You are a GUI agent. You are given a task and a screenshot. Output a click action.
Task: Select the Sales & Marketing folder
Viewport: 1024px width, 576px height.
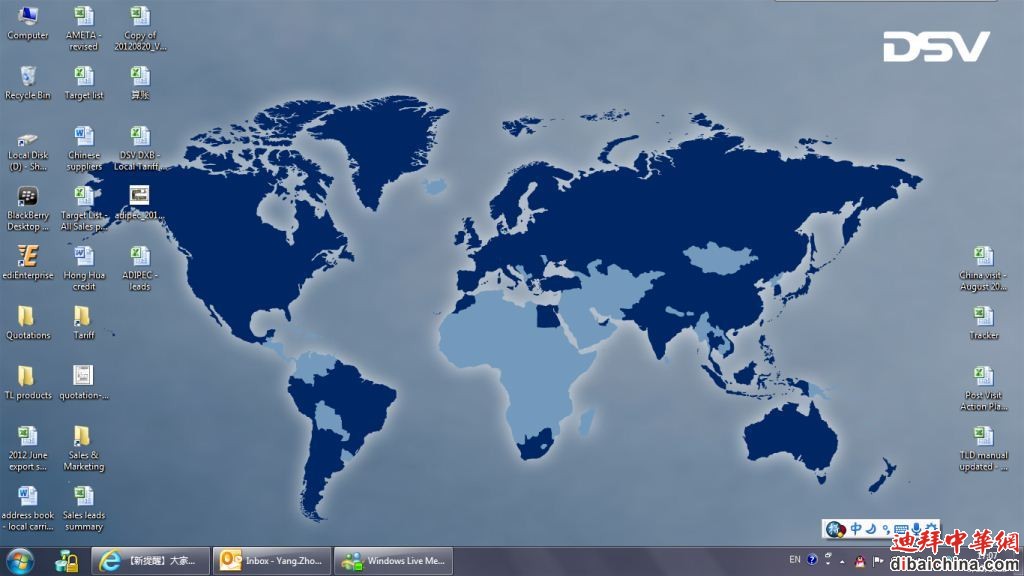click(84, 449)
